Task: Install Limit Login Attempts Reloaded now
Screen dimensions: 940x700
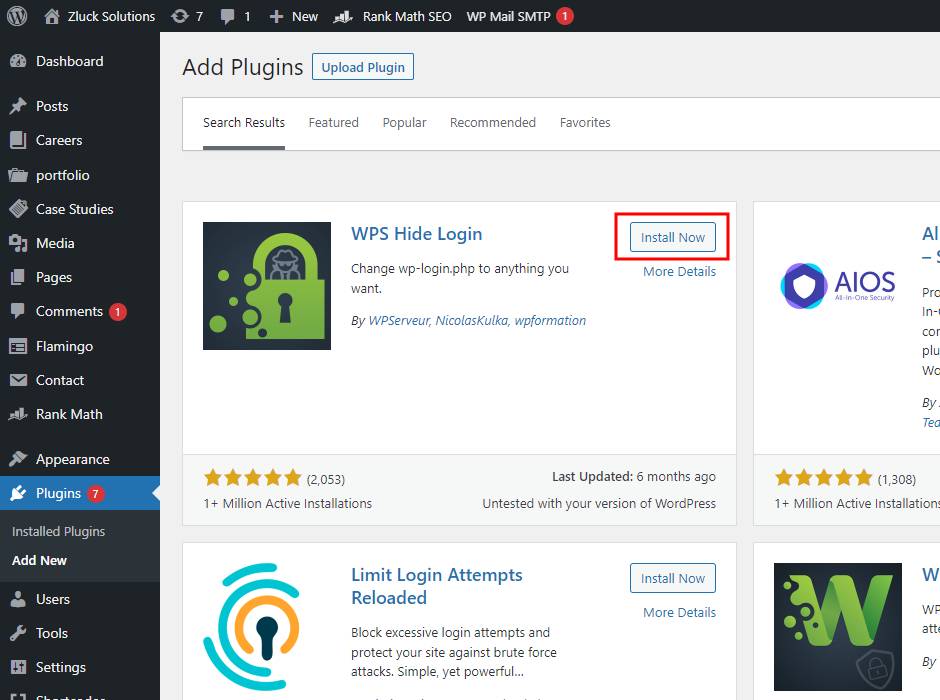Action: 673,578
